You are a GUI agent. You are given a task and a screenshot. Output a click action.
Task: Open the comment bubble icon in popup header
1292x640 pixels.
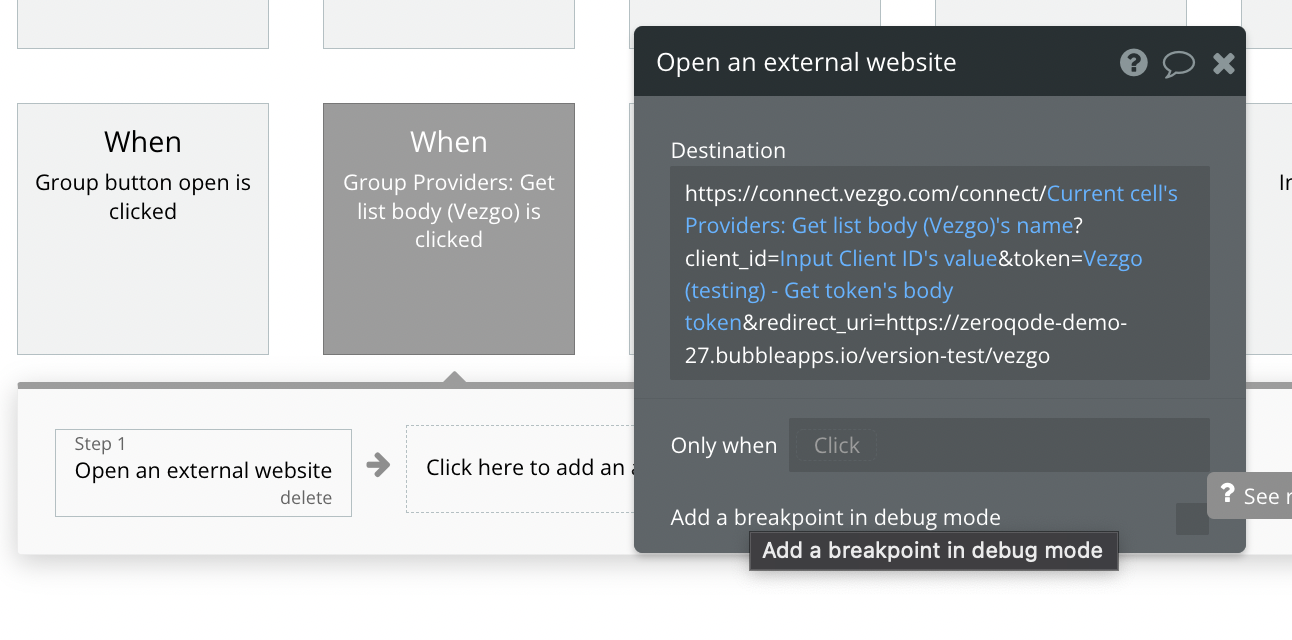click(x=1179, y=64)
